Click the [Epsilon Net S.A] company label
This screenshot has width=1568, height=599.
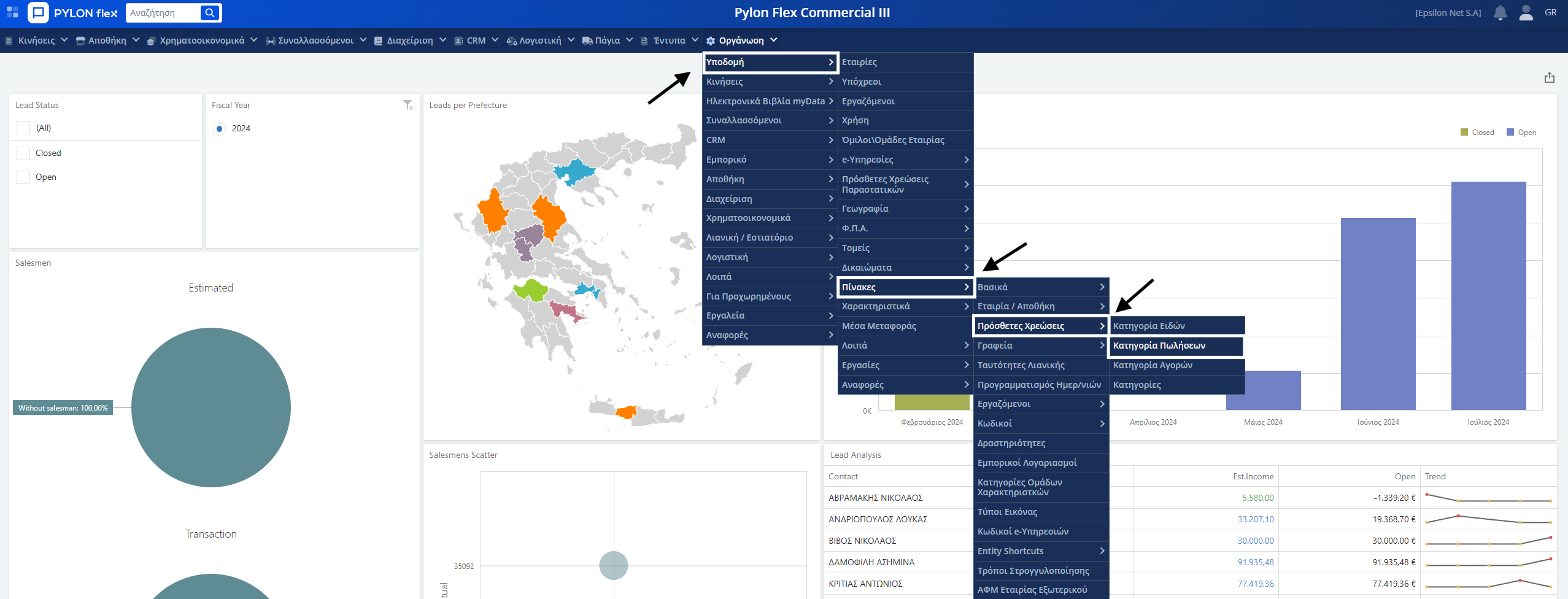pyautogui.click(x=1448, y=13)
